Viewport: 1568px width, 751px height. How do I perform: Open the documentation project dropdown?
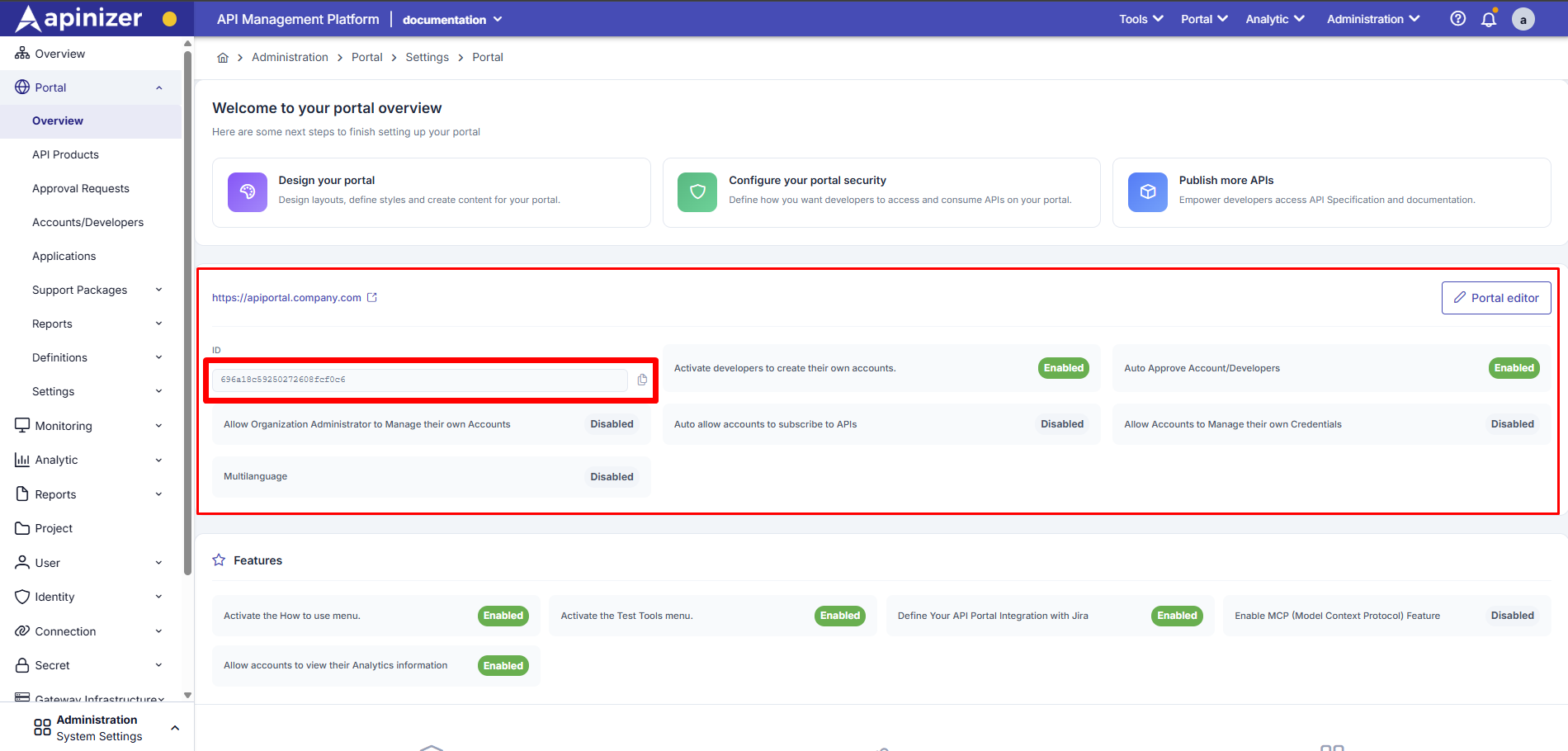[x=452, y=20]
